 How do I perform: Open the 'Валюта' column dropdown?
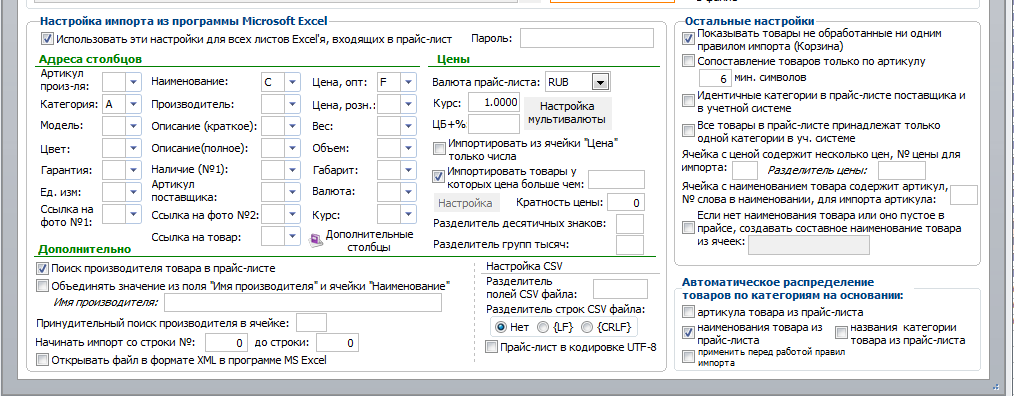[408, 192]
